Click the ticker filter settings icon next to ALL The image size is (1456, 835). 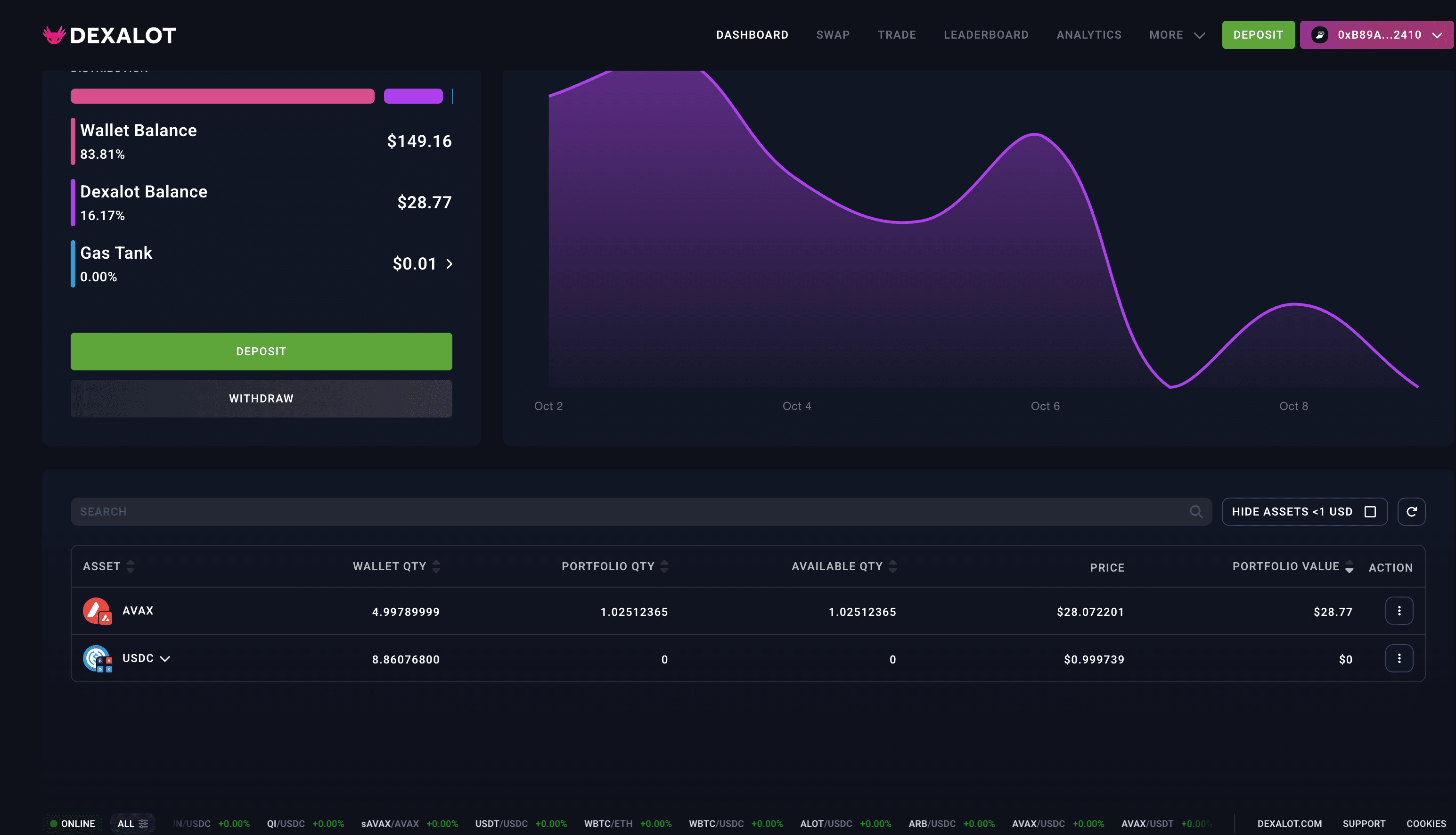pyautogui.click(x=143, y=824)
